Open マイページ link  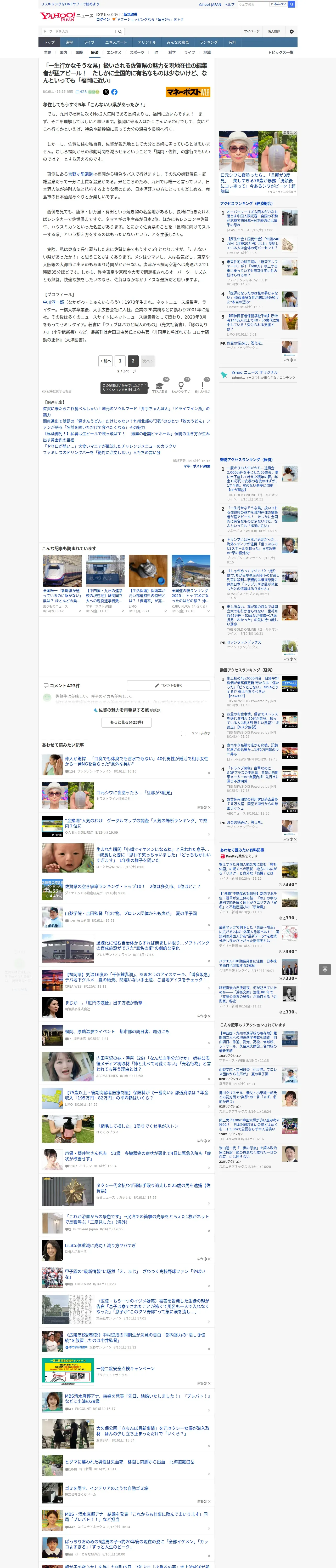[x=251, y=31]
